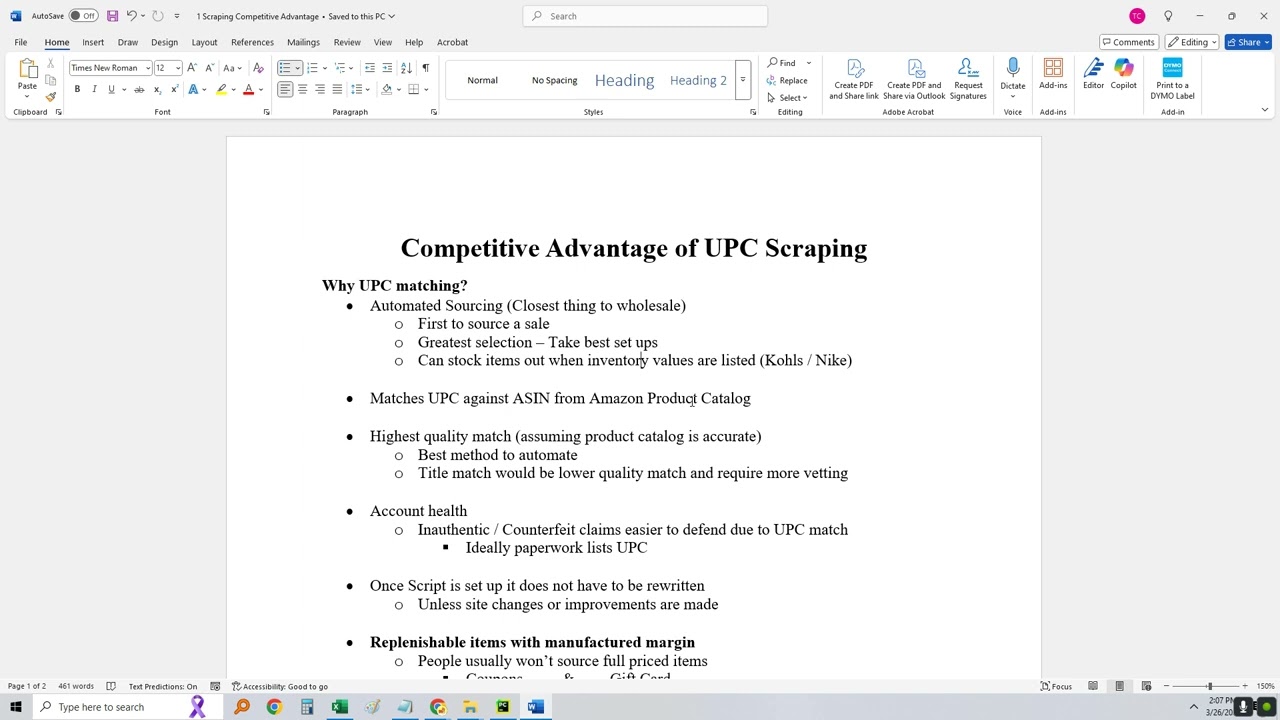
Task: Apply the red font color
Action: (249, 89)
